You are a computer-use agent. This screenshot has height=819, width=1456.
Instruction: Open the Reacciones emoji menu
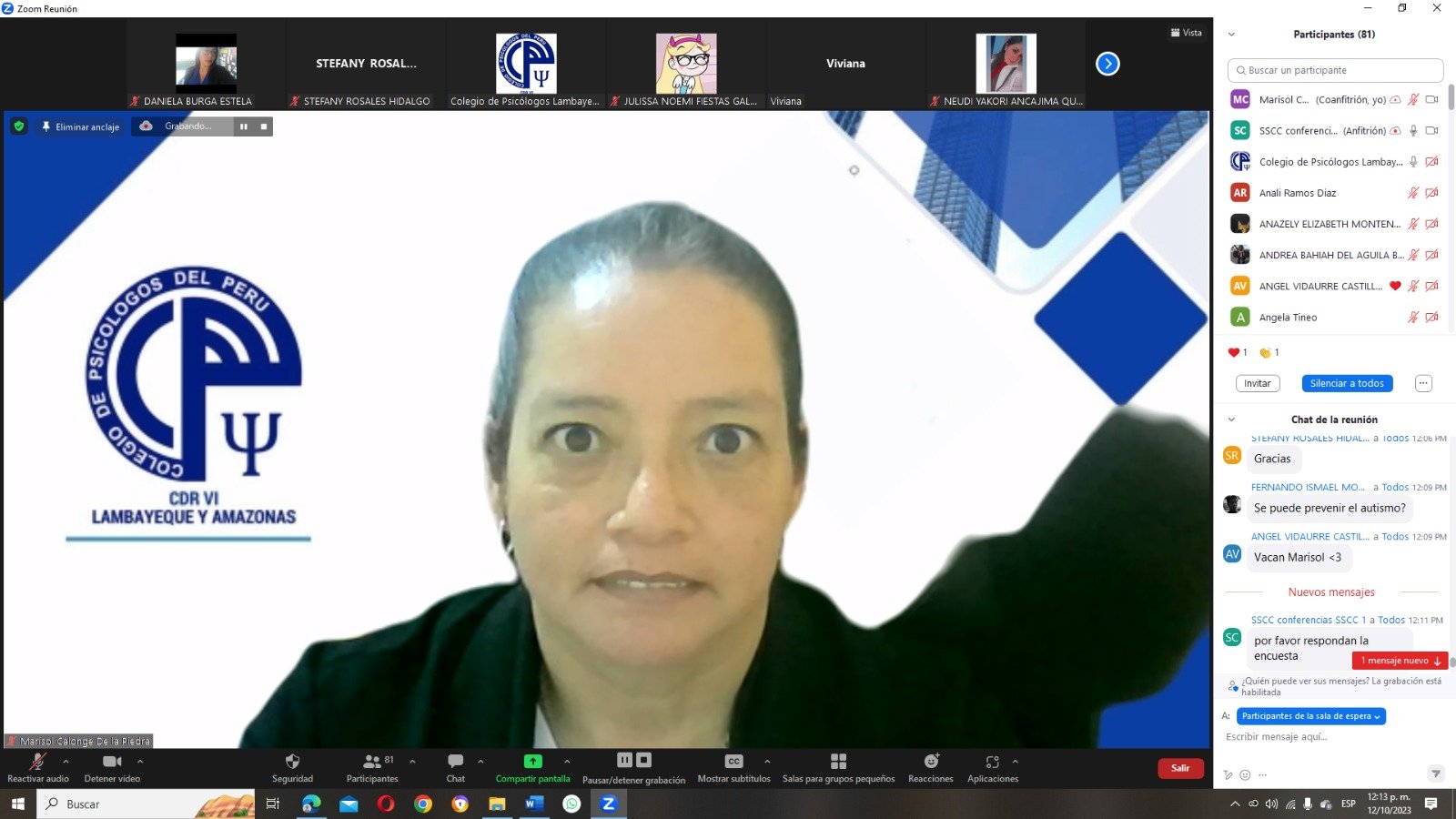[x=930, y=762]
